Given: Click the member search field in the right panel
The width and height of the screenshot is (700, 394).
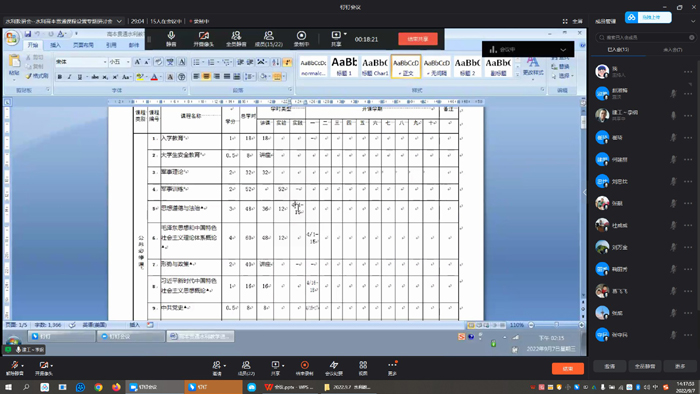Looking at the screenshot, I should click(x=646, y=37).
